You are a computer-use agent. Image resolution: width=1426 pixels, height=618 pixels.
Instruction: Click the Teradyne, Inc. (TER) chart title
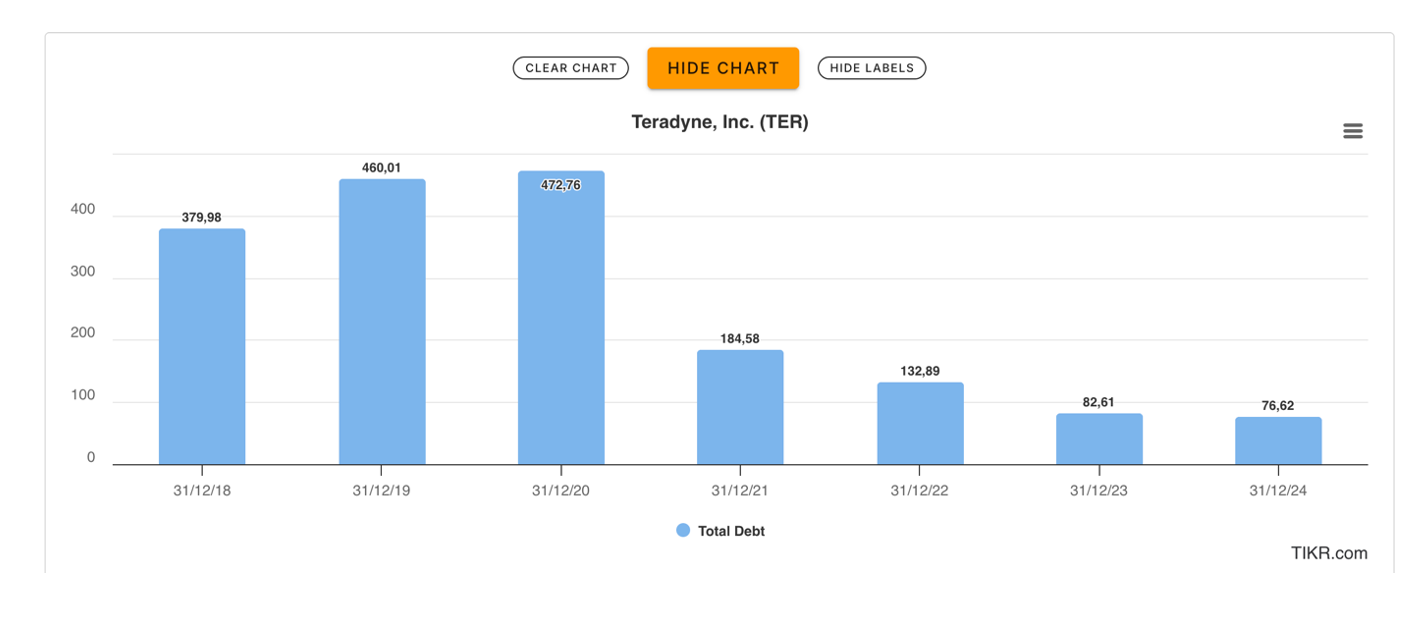720,122
